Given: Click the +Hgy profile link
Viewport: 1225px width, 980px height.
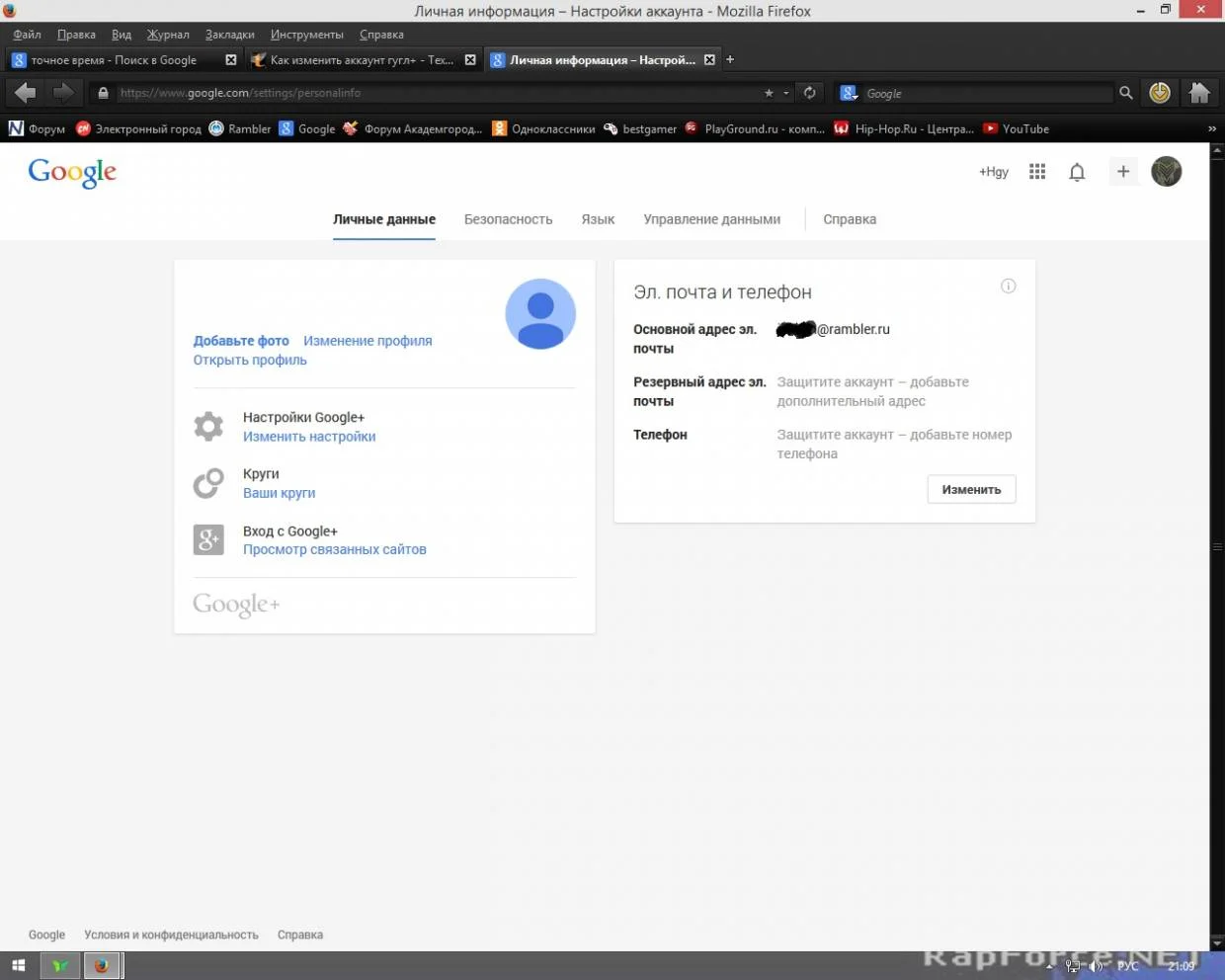Looking at the screenshot, I should 994,172.
